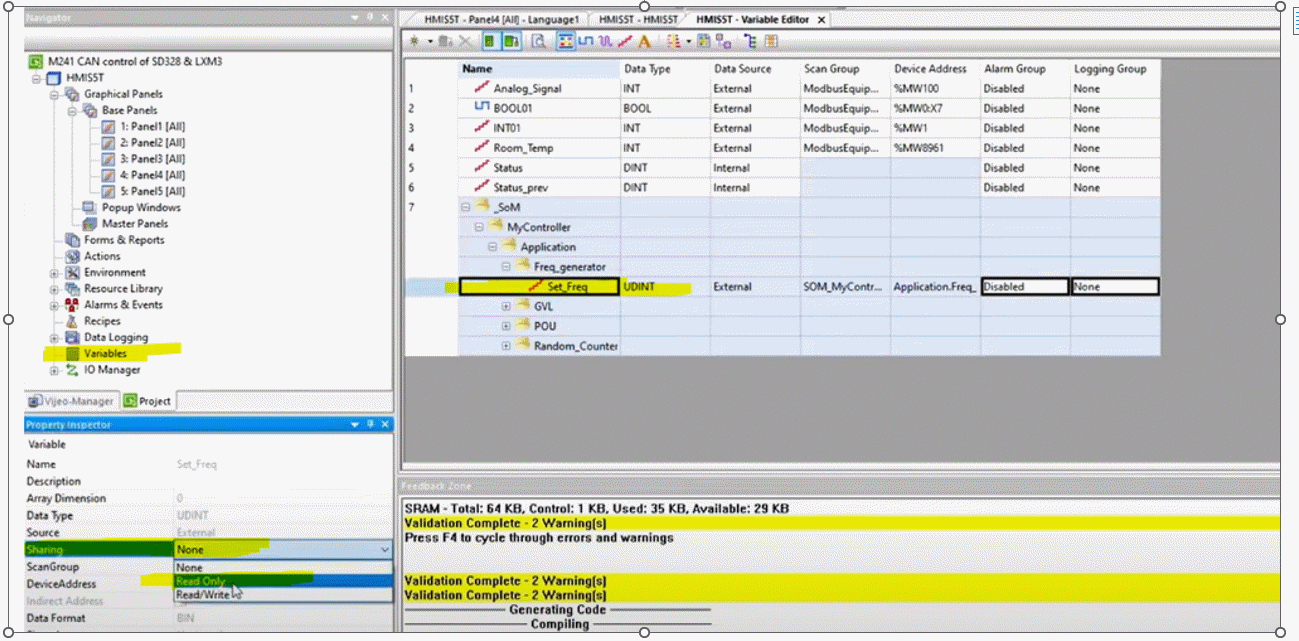Click the red analog line filter icon
This screenshot has height=641, width=1299.
625,42
